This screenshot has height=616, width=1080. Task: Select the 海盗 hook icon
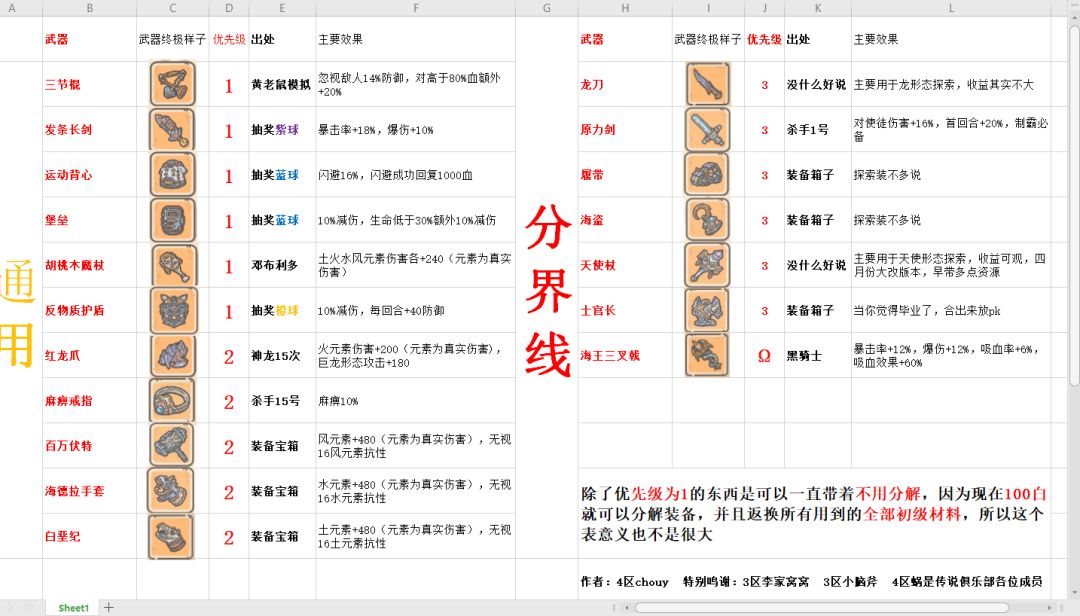[x=707, y=220]
